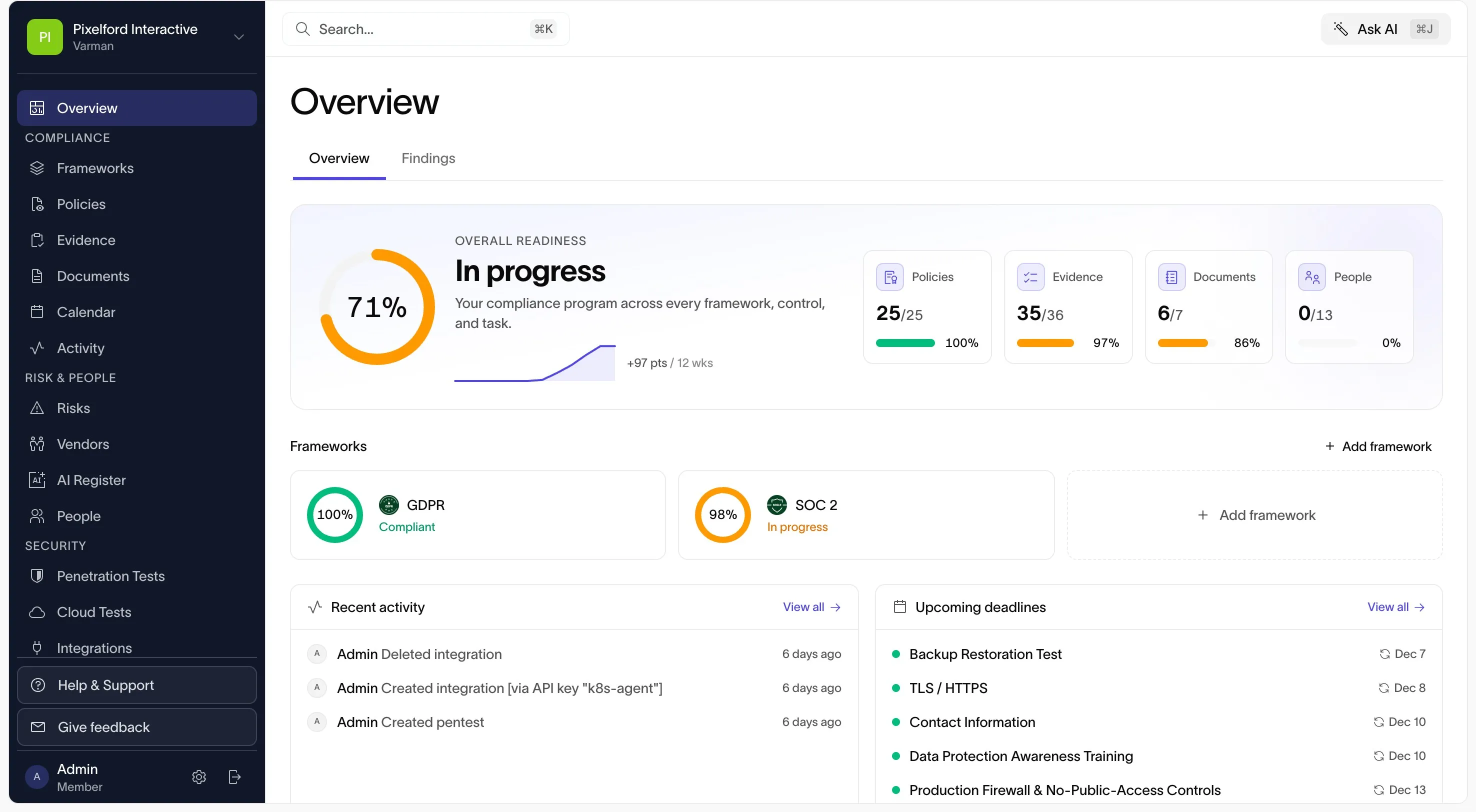Click the dashed Add framework card

[x=1254, y=514]
